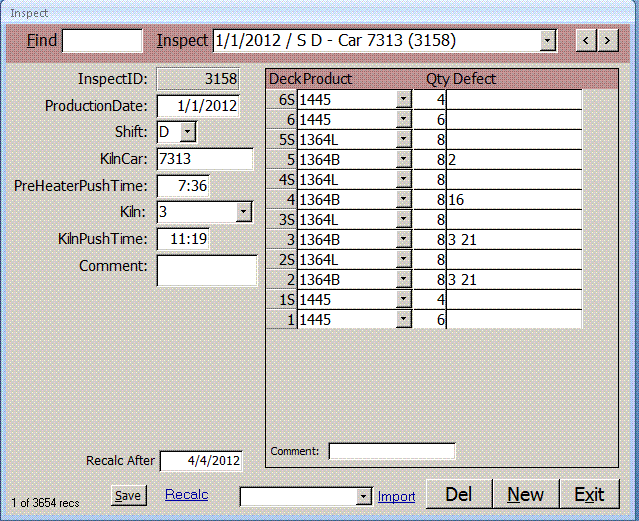Click the Recalc link
The width and height of the screenshot is (639, 521).
click(187, 495)
